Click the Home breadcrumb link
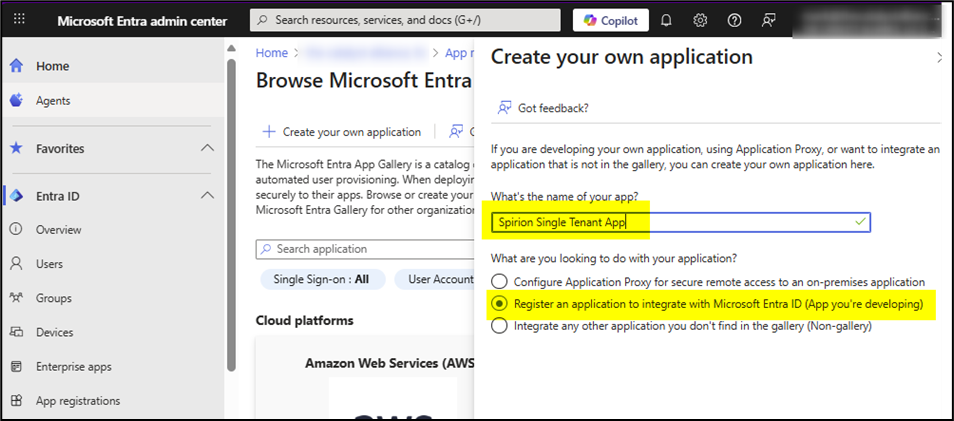This screenshot has height=421, width=954. (272, 53)
